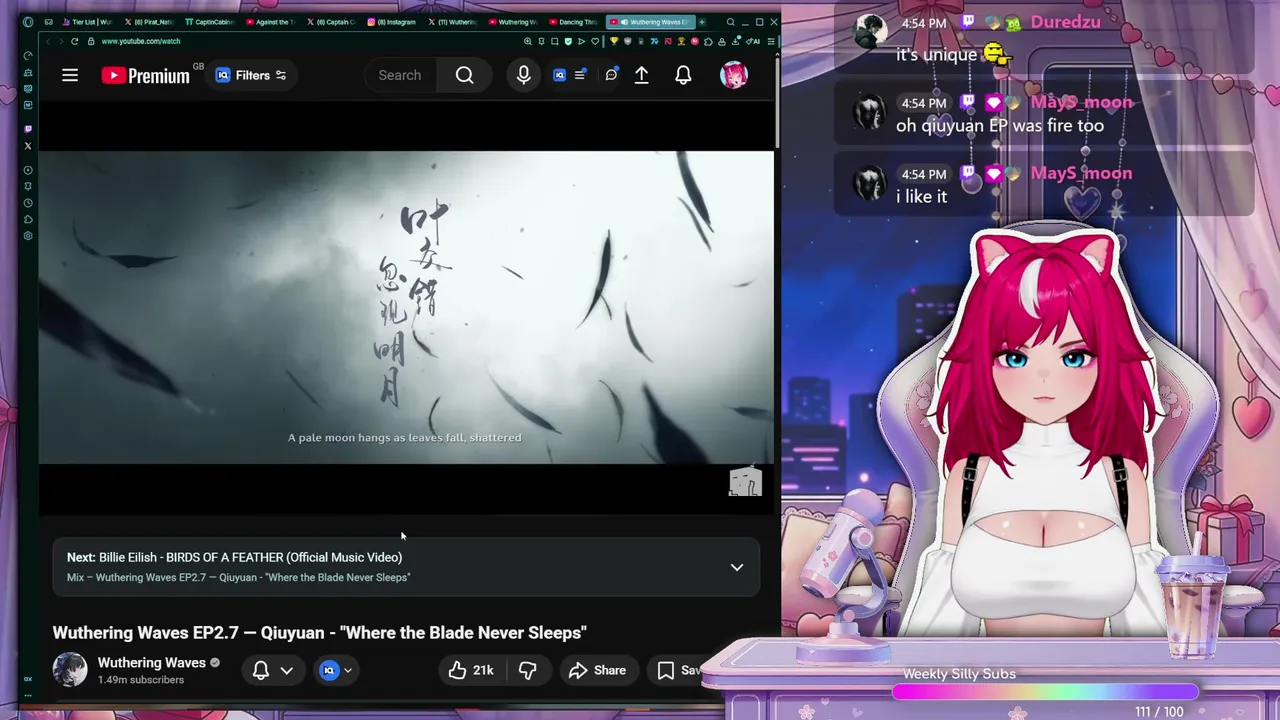
Task: Open subscription notification bell dropdown
Action: point(272,670)
